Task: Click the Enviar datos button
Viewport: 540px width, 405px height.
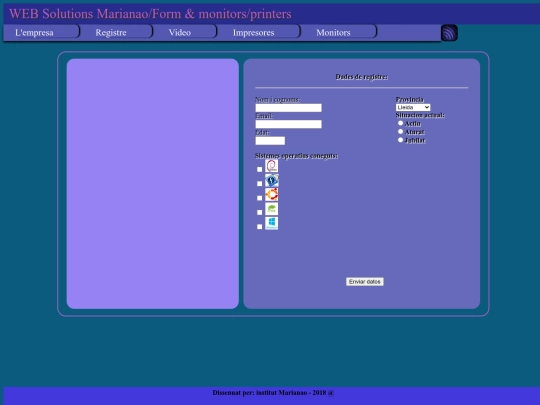Action: 365,282
